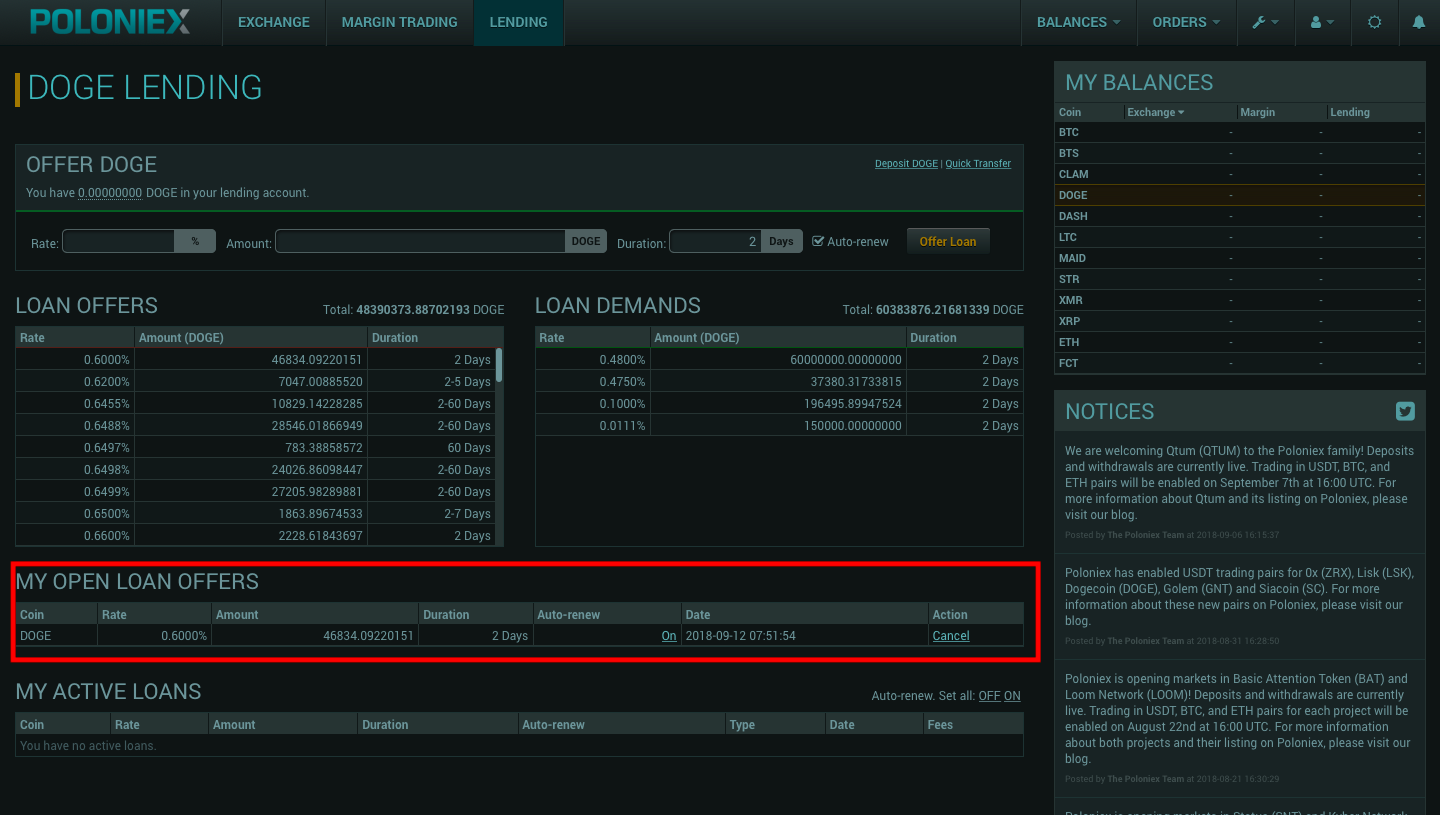Open the user account menu
The height and width of the screenshot is (815, 1440).
click(1322, 22)
